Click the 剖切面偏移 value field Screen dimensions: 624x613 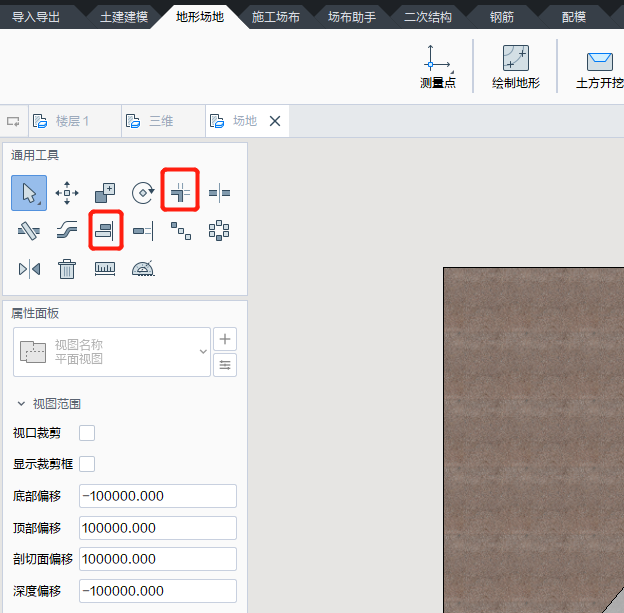(x=158, y=559)
